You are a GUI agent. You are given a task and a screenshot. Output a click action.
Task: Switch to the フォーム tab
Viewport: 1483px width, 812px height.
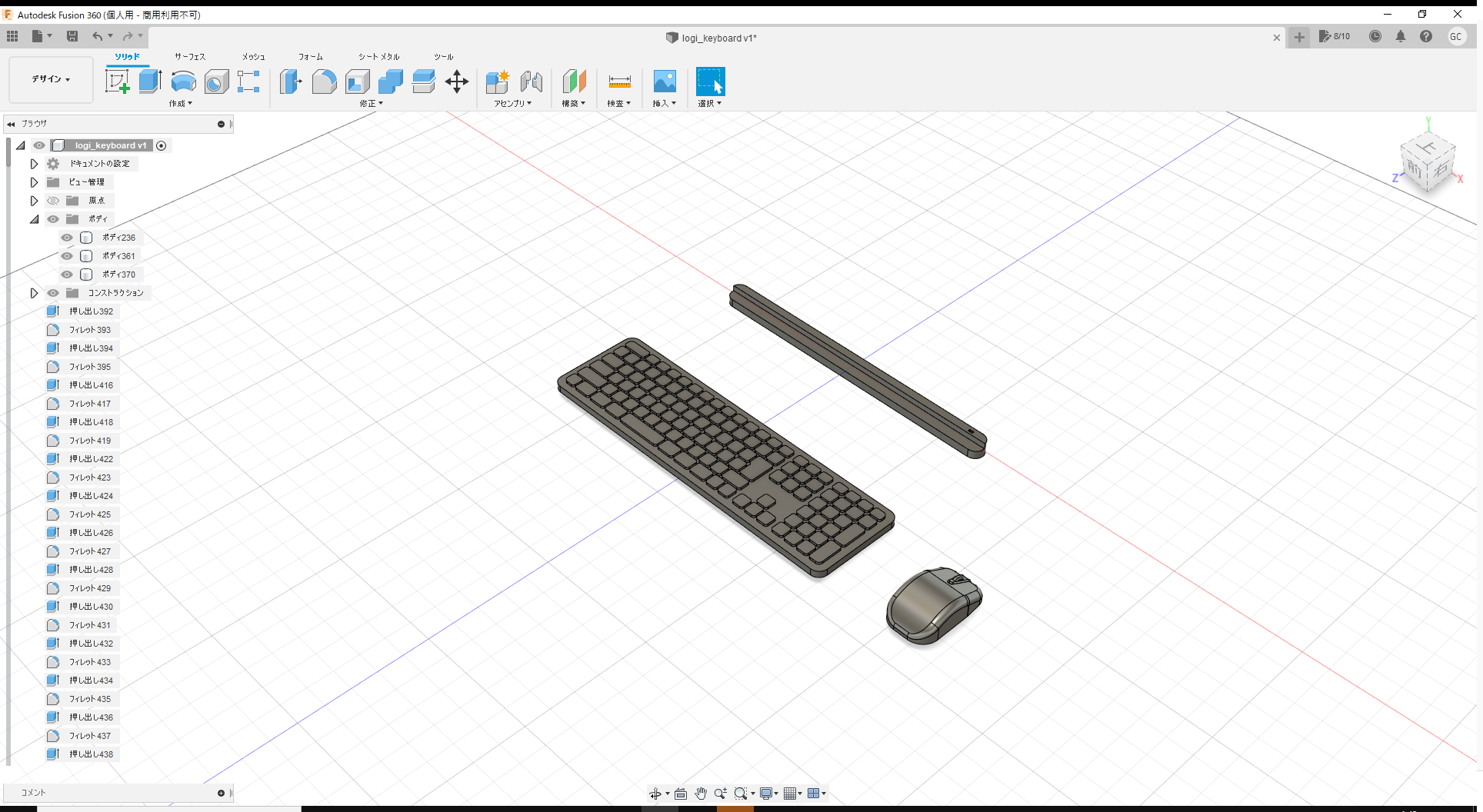pos(311,56)
